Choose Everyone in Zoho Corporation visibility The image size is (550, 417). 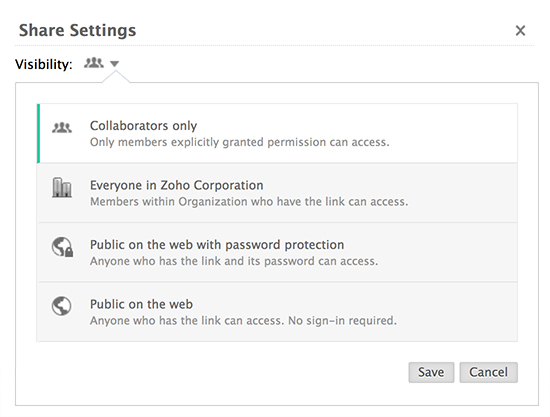click(277, 193)
